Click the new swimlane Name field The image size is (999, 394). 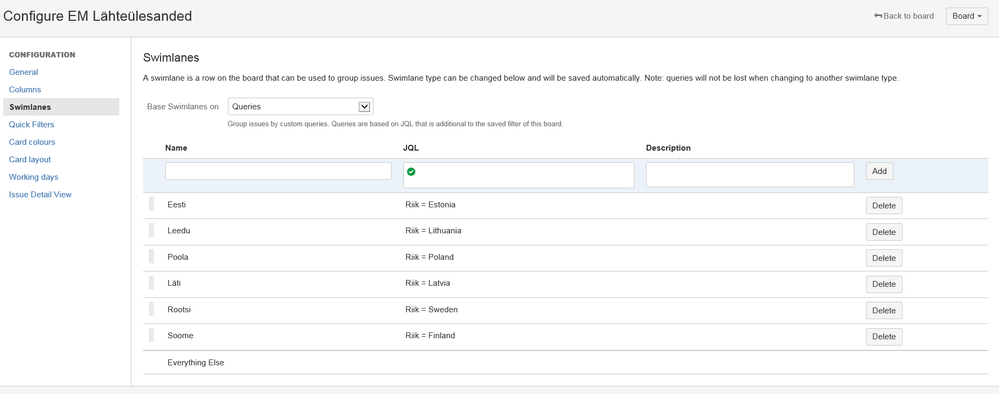coord(278,171)
